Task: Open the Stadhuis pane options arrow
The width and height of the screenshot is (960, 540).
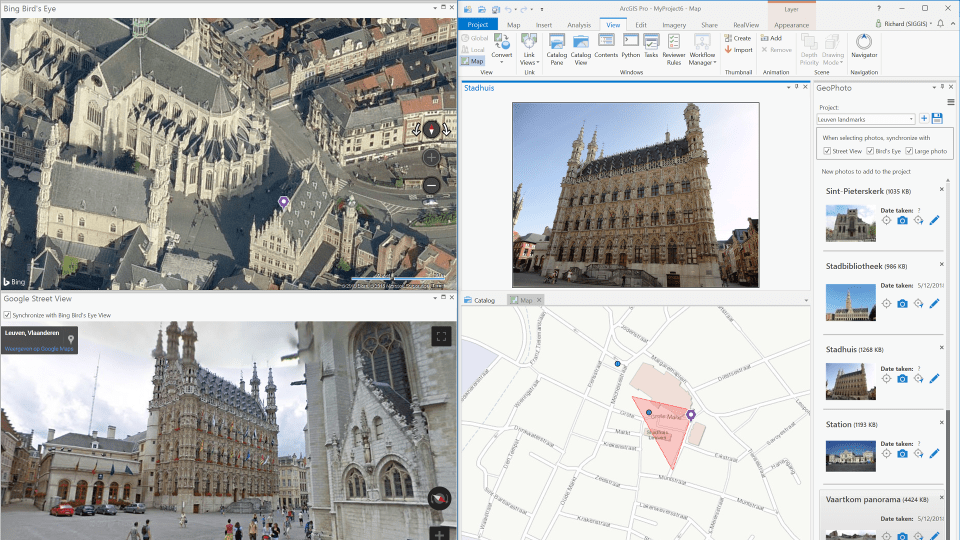Action: (x=788, y=88)
